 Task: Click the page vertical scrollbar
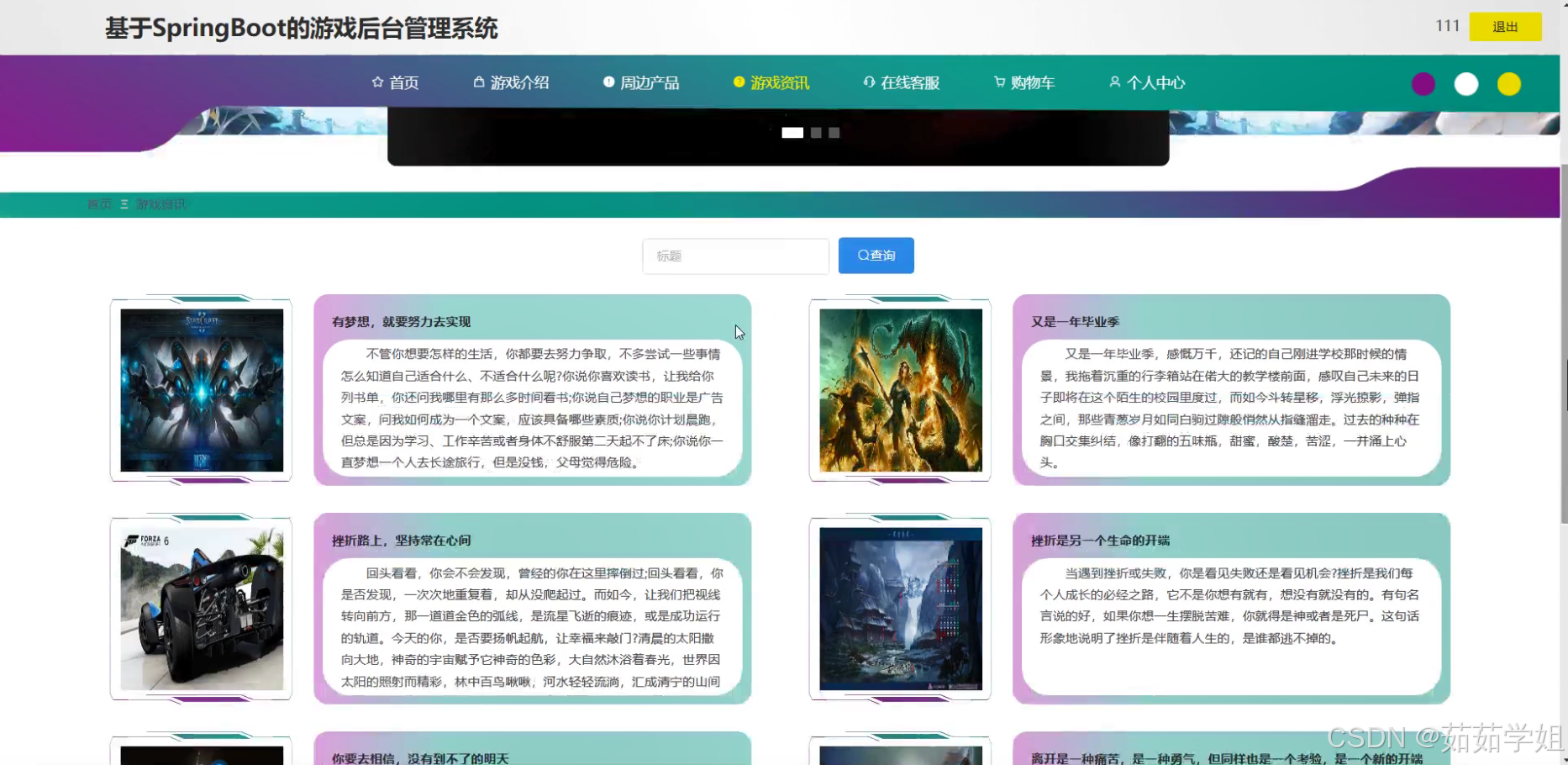click(1564, 345)
